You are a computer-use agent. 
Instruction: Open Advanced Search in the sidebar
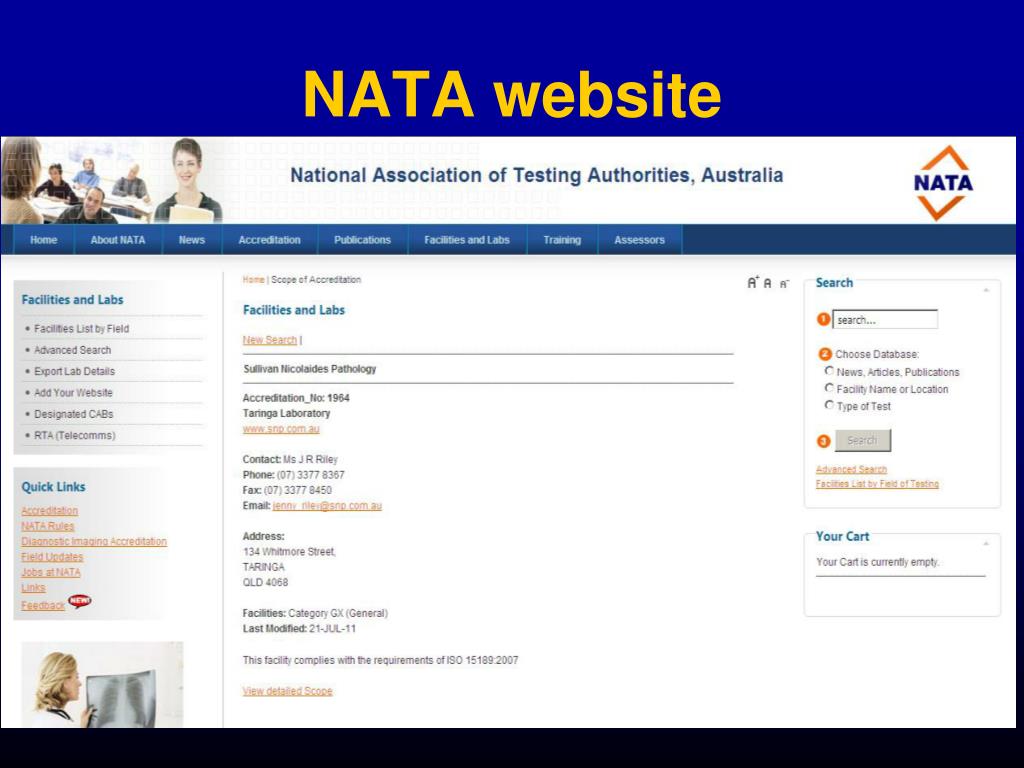tap(72, 350)
